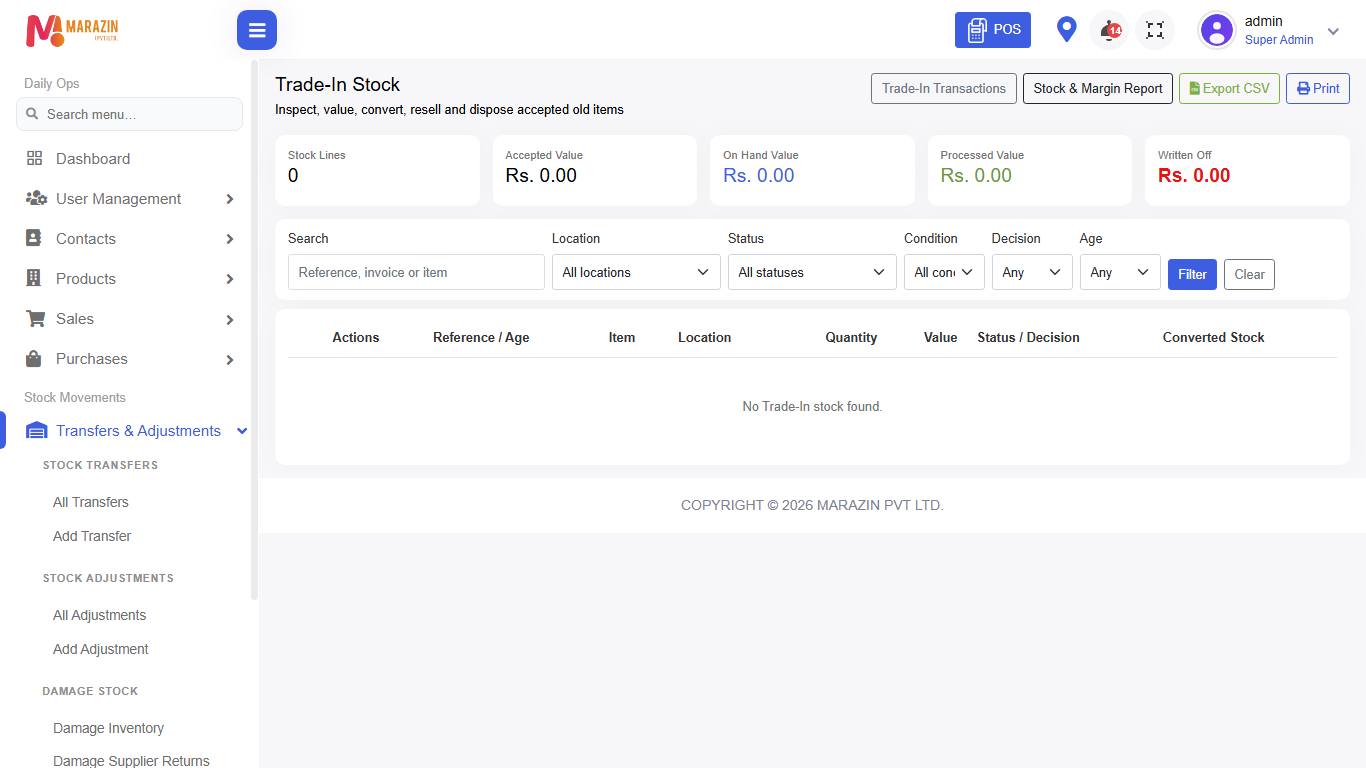Viewport: 1366px width, 768px height.
Task: Click the Marazin logo
Action: click(x=72, y=30)
